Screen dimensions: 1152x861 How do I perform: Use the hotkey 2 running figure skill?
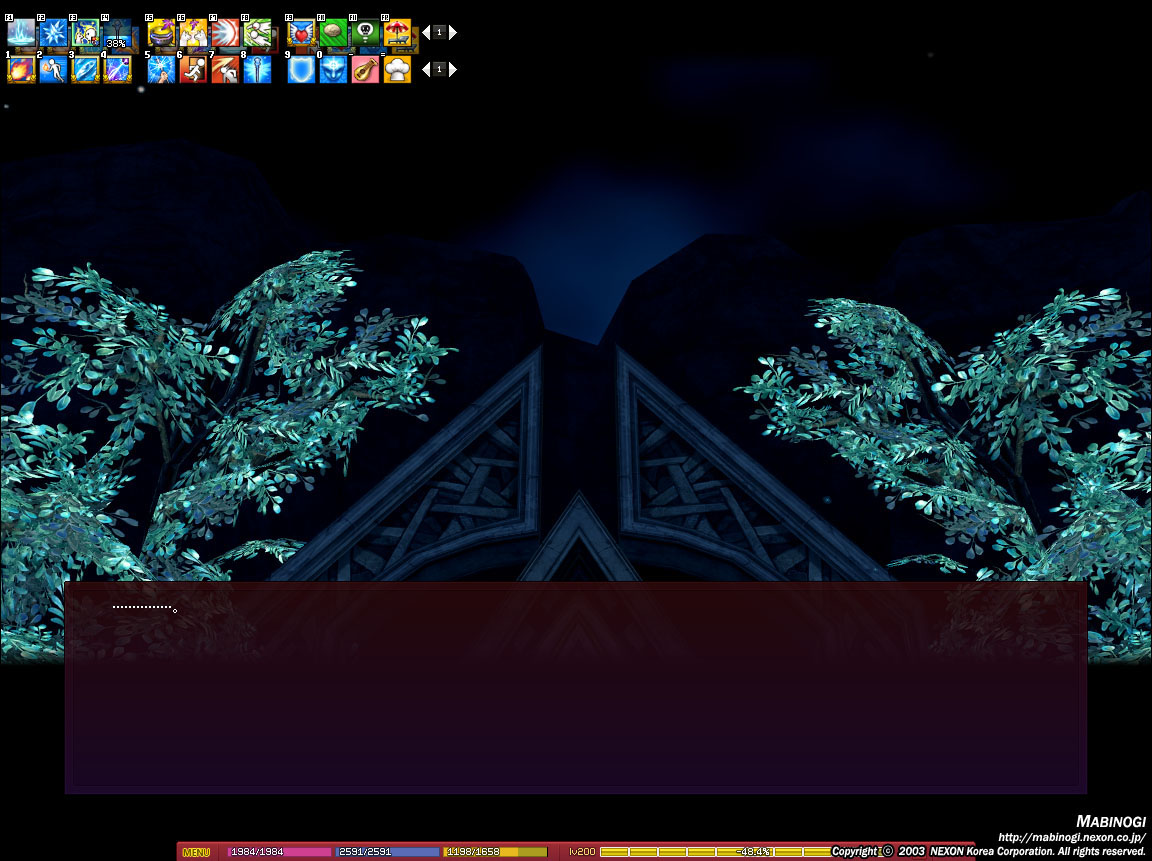tap(53, 70)
